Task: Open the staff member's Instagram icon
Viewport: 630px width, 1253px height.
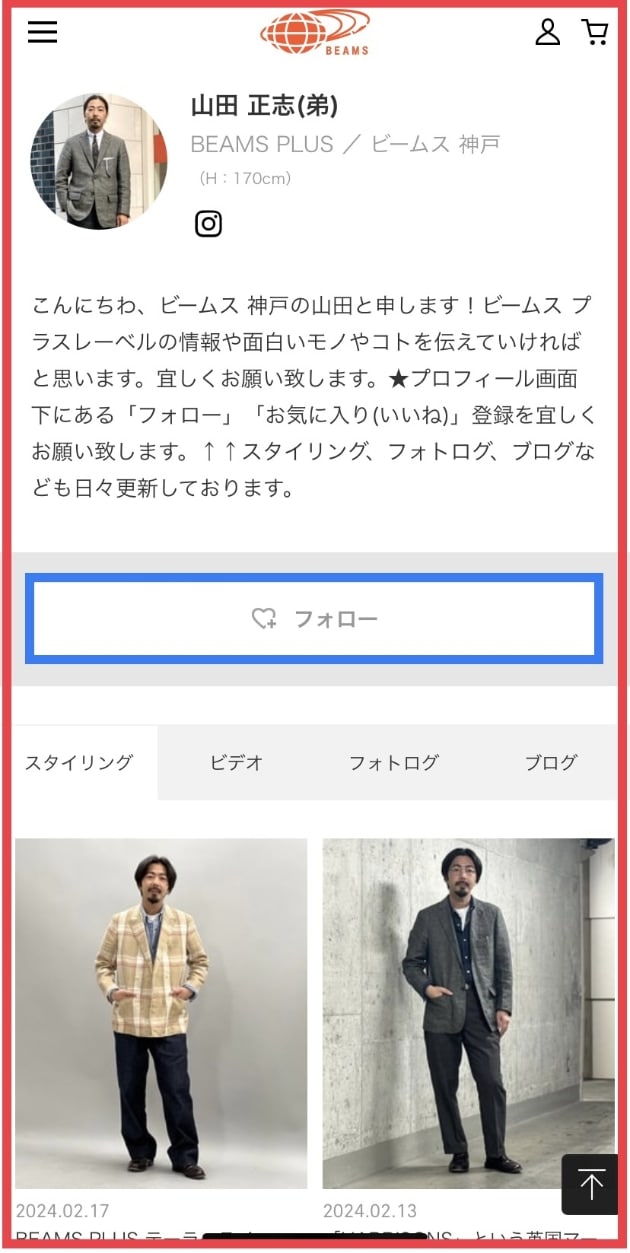Action: coord(208,223)
